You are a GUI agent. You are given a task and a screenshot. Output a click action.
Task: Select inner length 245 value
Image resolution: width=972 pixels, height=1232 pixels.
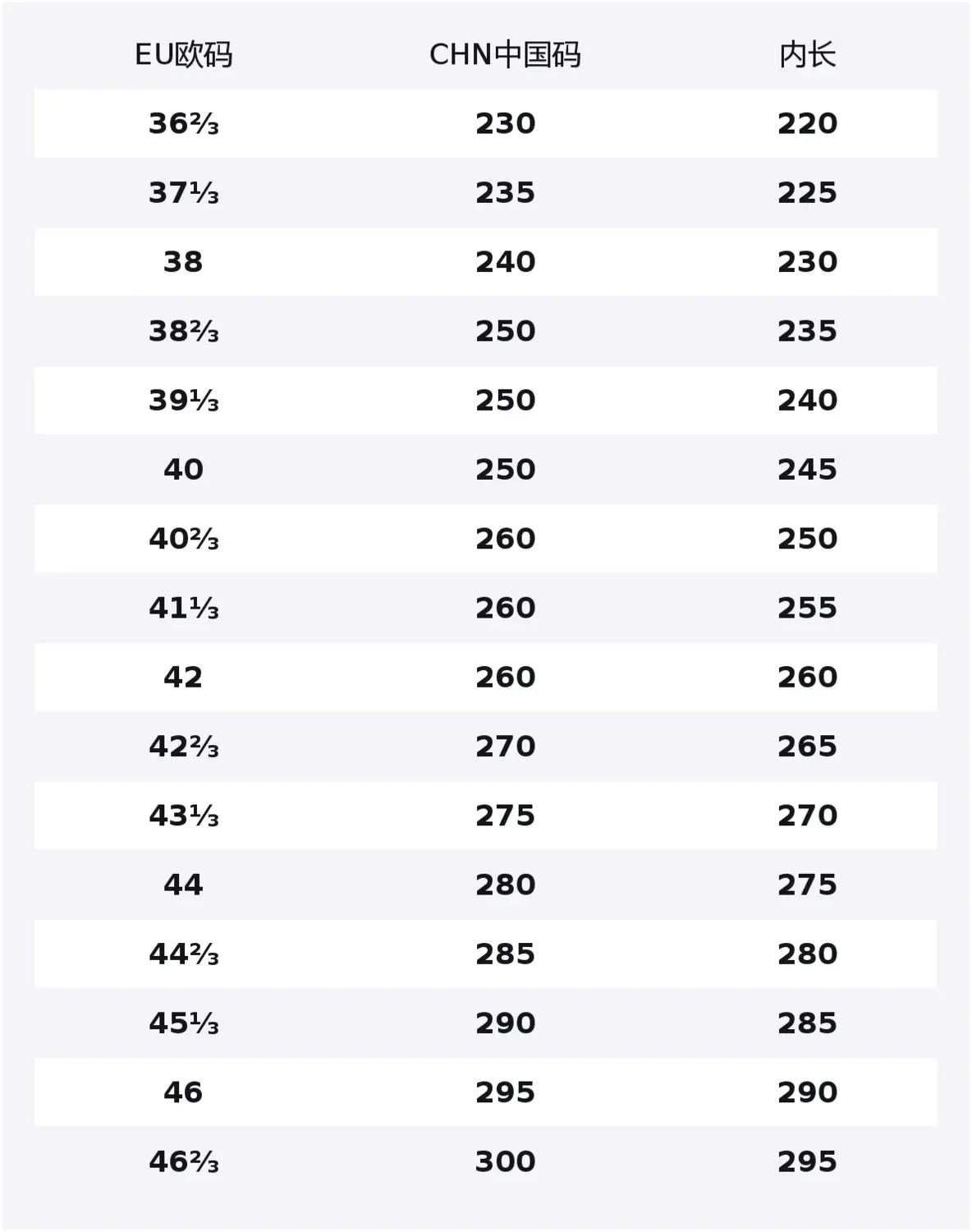click(808, 470)
